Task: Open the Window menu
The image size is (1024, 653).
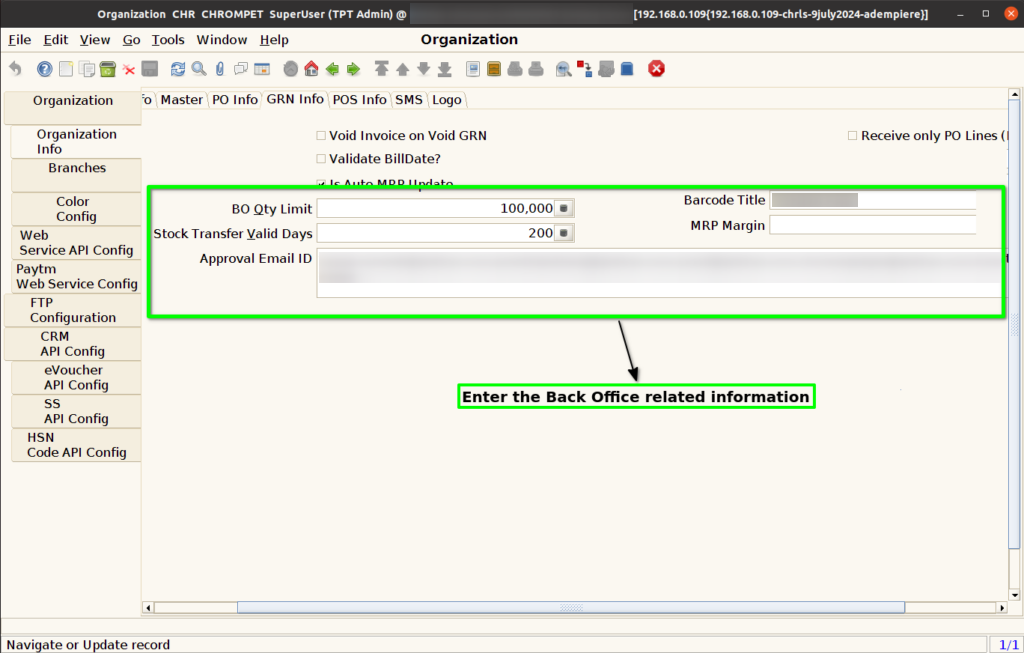Action: (x=222, y=40)
